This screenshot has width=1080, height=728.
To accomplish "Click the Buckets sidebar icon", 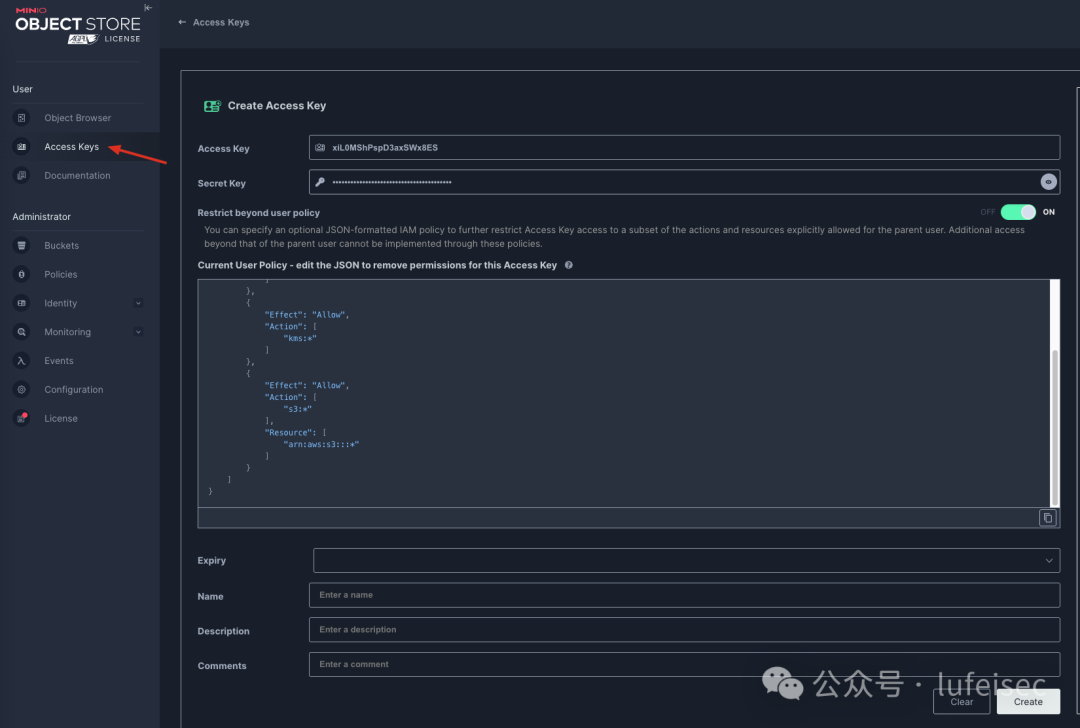I will [x=21, y=245].
